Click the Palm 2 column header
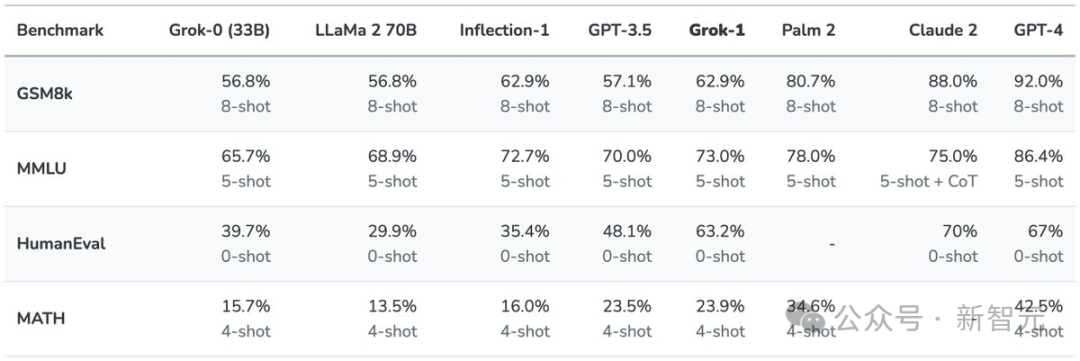 [809, 30]
